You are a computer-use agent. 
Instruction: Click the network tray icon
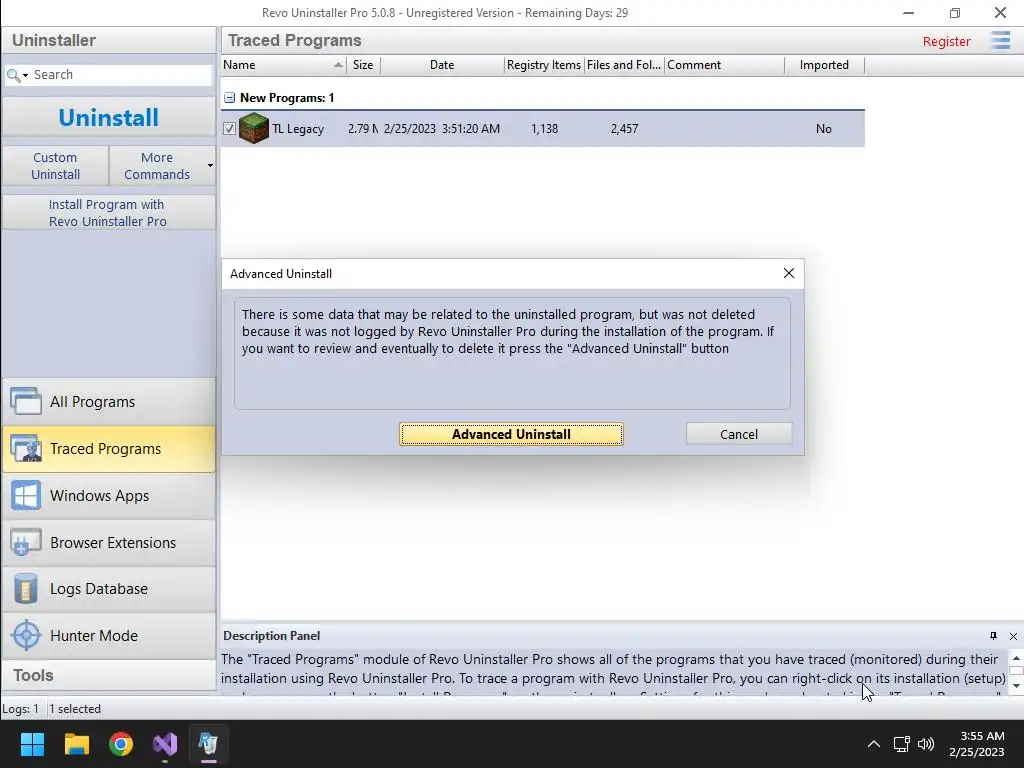pyautogui.click(x=902, y=744)
